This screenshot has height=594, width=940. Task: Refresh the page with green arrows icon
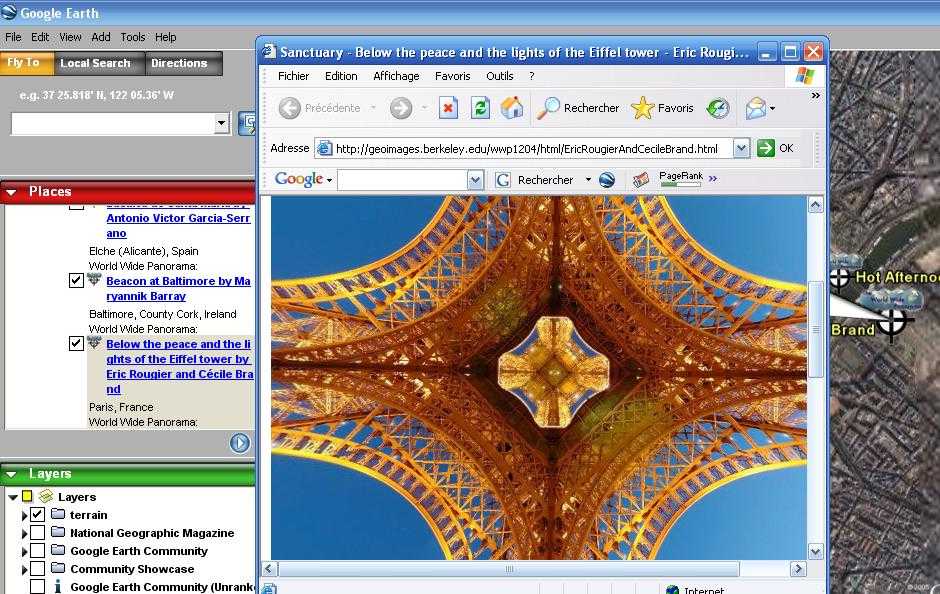[x=480, y=108]
